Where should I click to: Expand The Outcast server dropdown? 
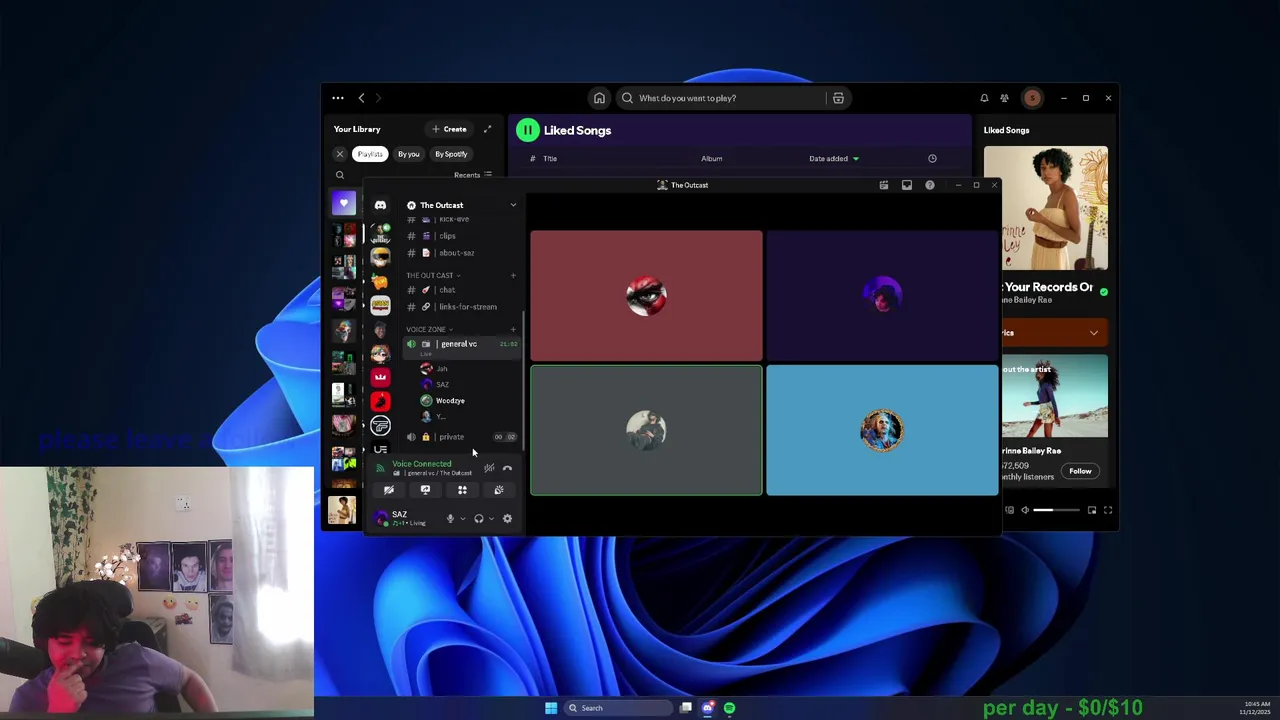point(513,205)
